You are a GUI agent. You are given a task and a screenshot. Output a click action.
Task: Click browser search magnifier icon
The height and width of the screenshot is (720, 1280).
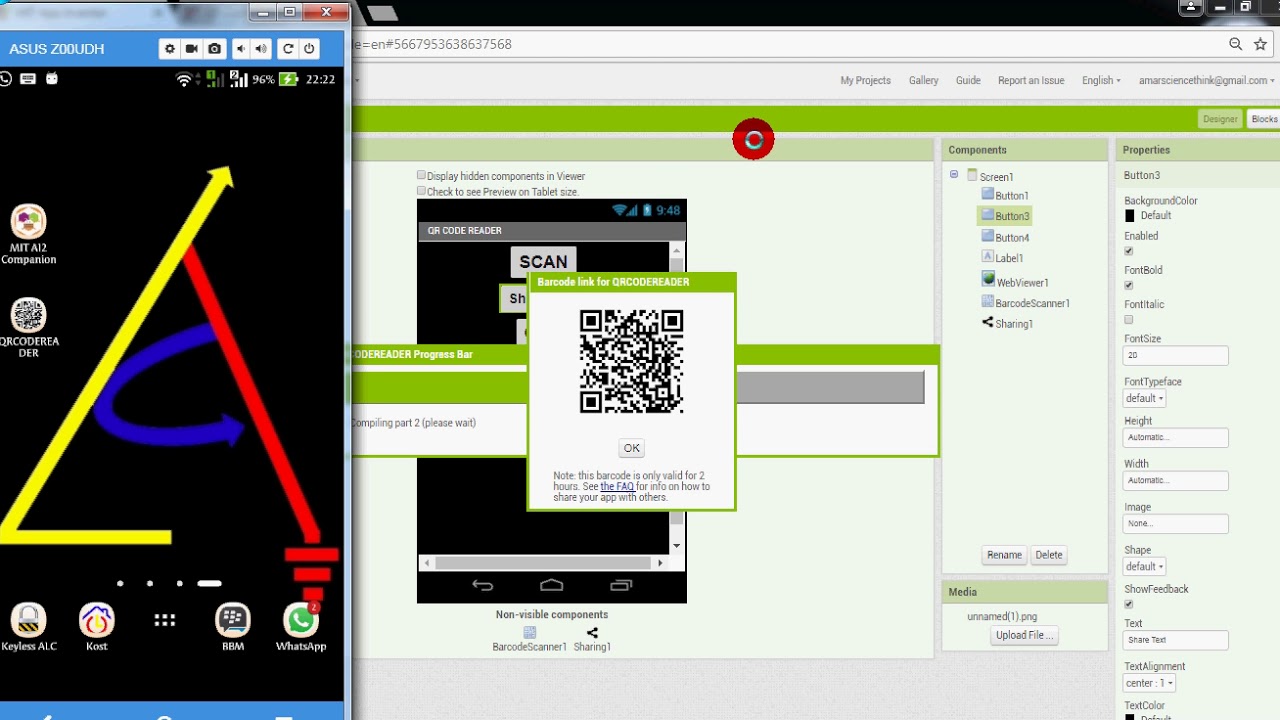click(x=1236, y=44)
